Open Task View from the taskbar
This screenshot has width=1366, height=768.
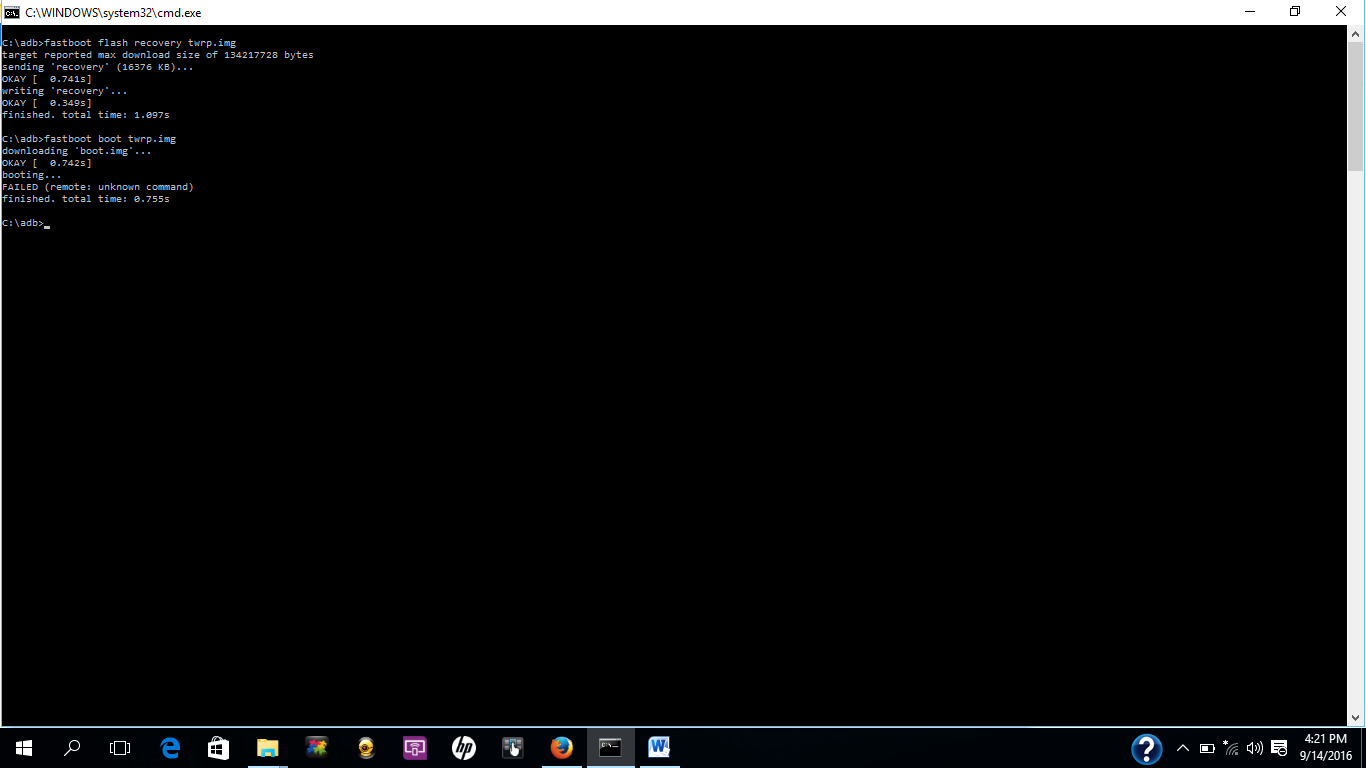click(x=120, y=747)
